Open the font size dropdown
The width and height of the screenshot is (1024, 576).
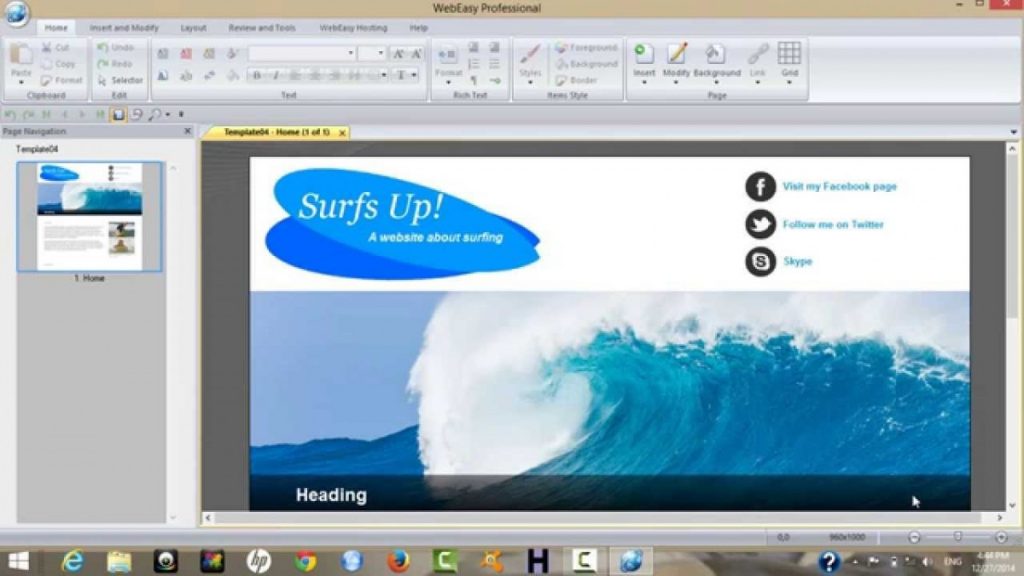pos(372,53)
